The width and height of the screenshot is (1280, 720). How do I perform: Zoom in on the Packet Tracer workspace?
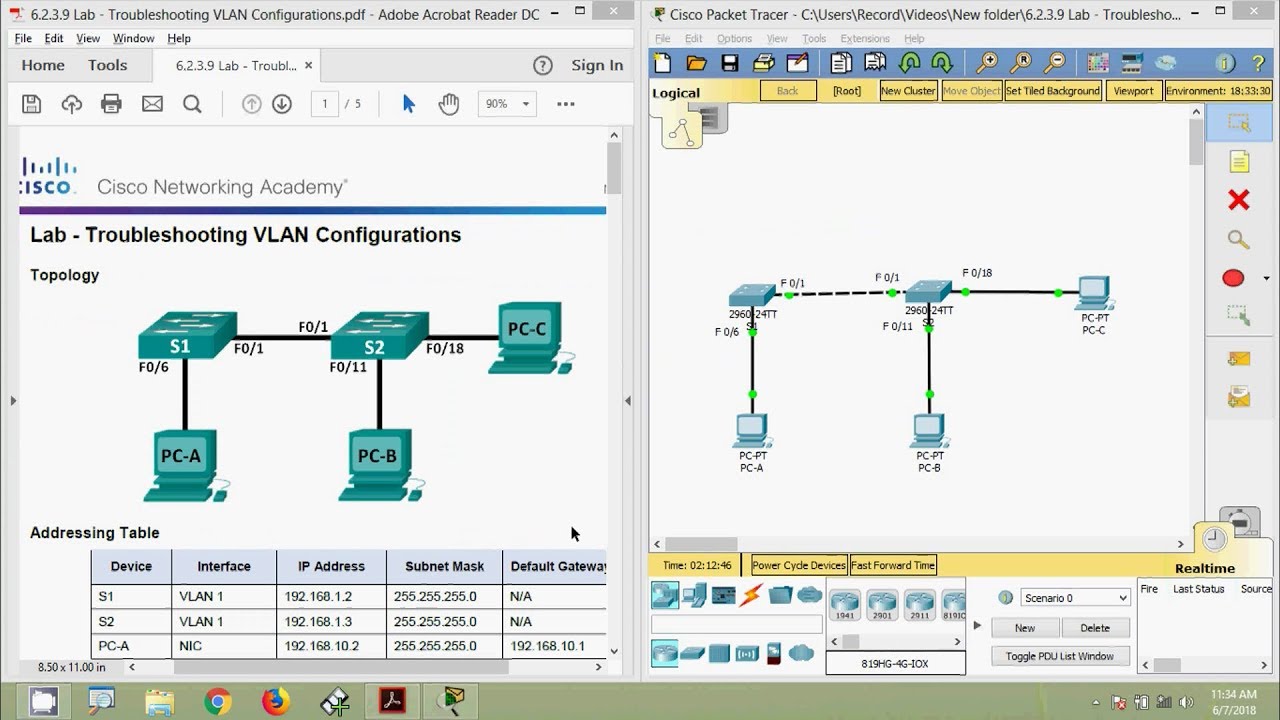987,63
